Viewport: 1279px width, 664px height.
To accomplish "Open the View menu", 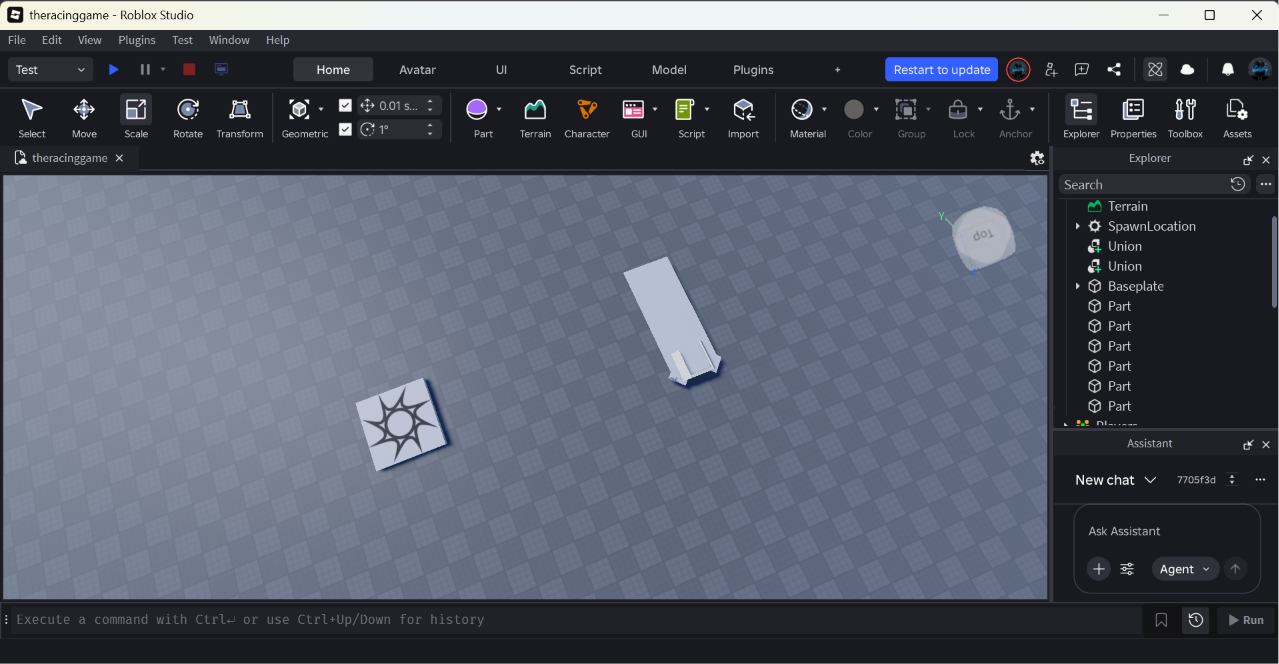I will pos(90,40).
